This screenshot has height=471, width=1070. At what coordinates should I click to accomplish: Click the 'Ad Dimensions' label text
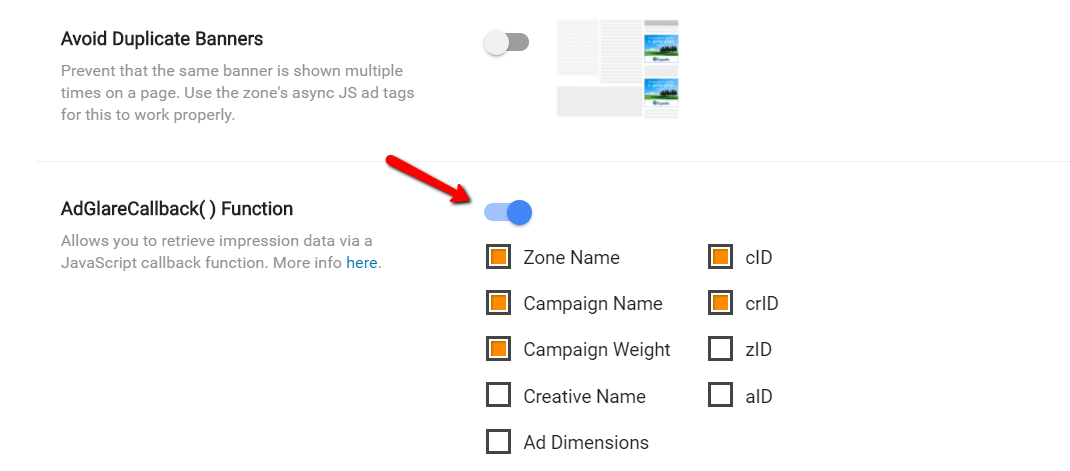pos(586,442)
